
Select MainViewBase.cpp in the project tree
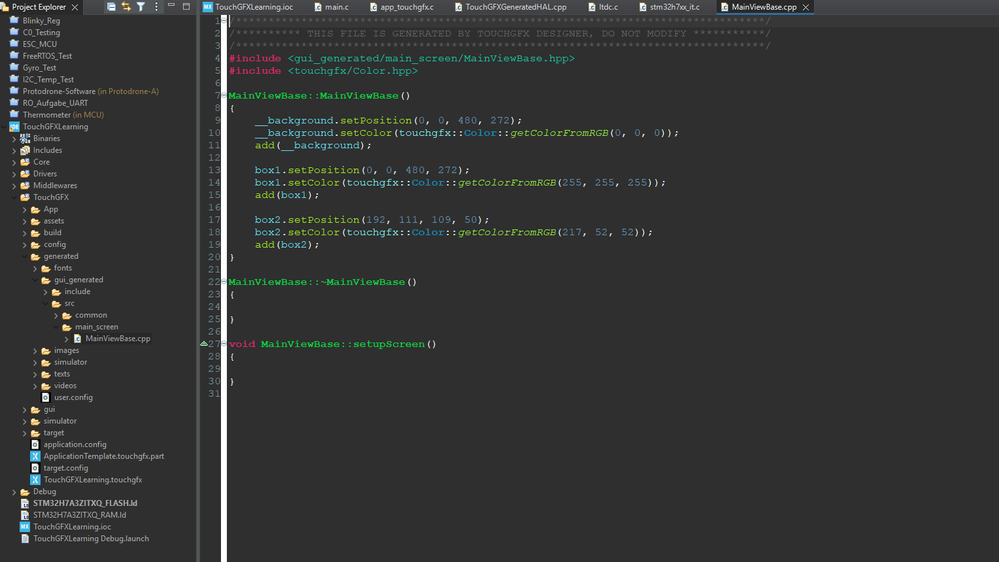[117, 339]
